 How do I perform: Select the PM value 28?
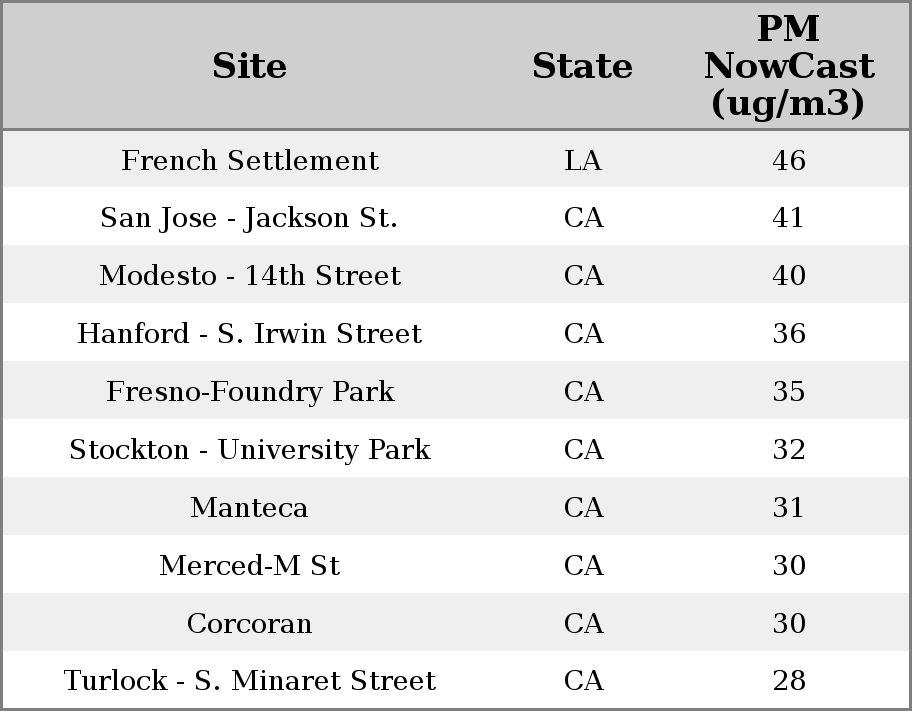tap(789, 681)
